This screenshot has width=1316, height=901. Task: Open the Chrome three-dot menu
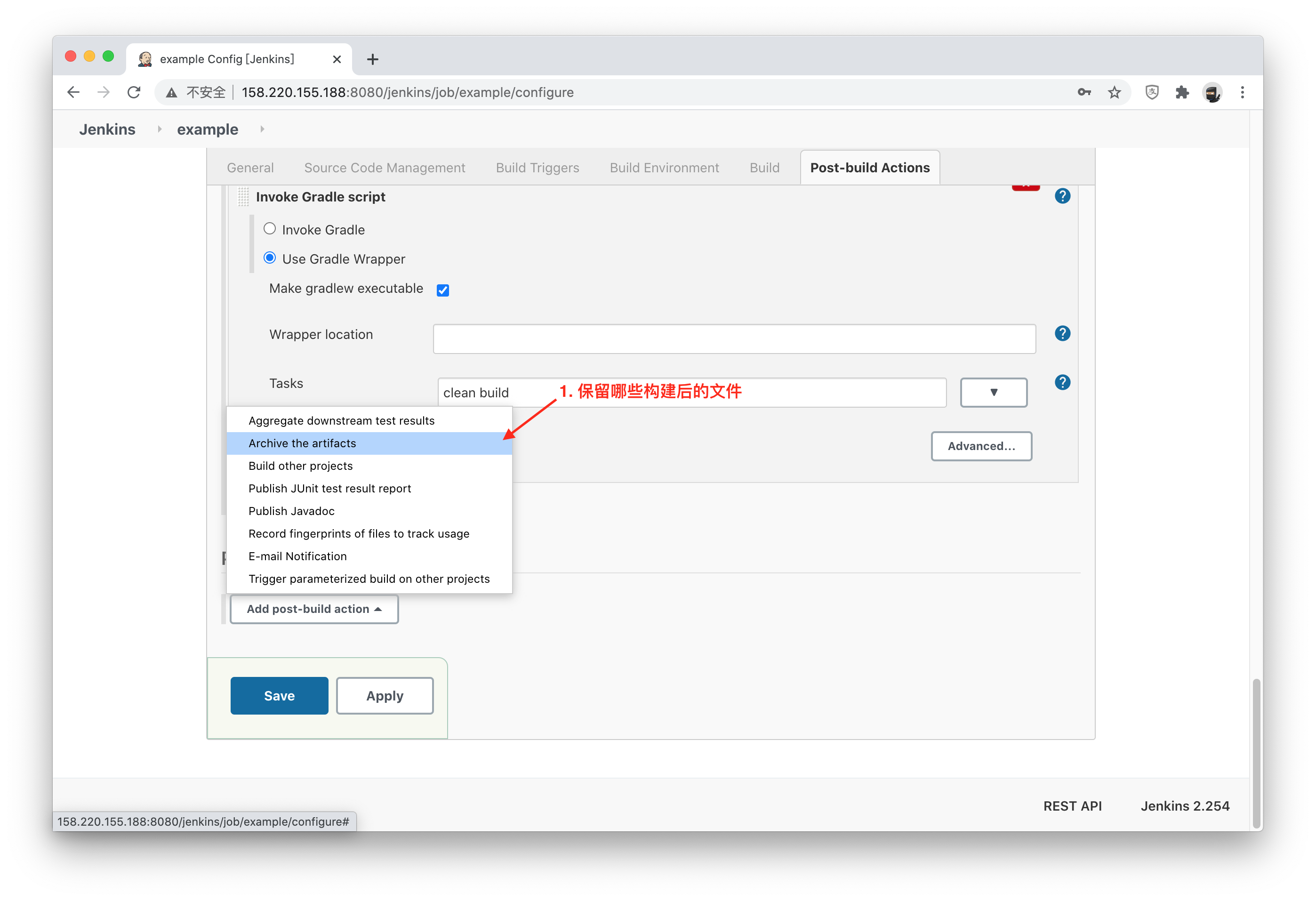click(1243, 92)
